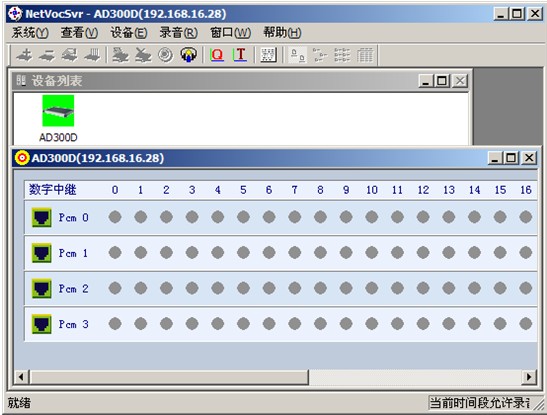
Task: Click the Pcm 0 port icon
Action: [42, 218]
